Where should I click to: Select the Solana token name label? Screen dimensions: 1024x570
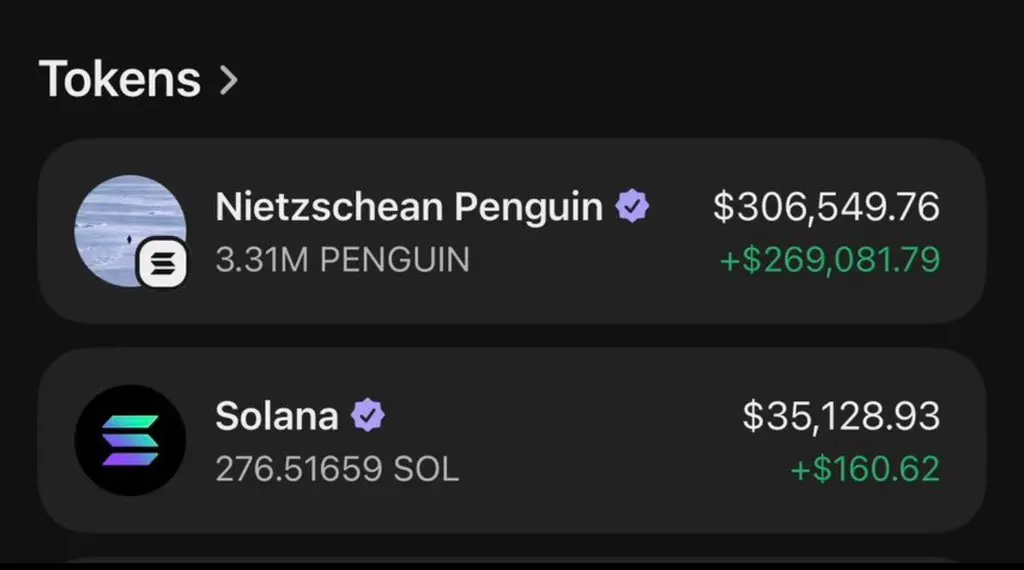277,416
